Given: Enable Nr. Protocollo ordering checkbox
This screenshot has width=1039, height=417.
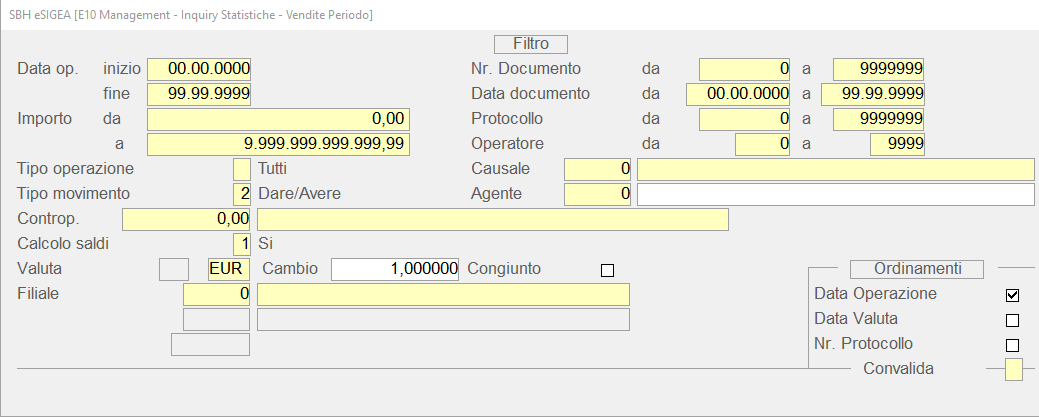Looking at the screenshot, I should (x=1012, y=345).
